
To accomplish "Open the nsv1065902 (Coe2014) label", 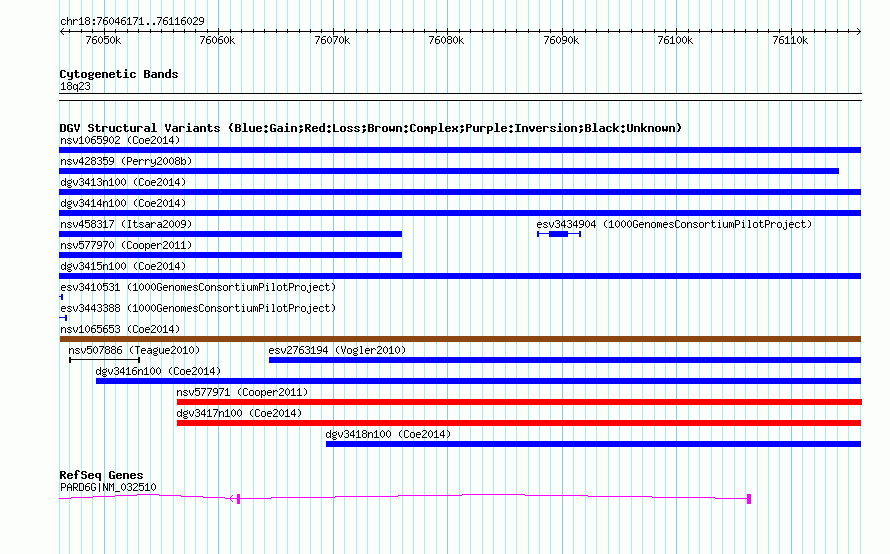I will click(120, 140).
